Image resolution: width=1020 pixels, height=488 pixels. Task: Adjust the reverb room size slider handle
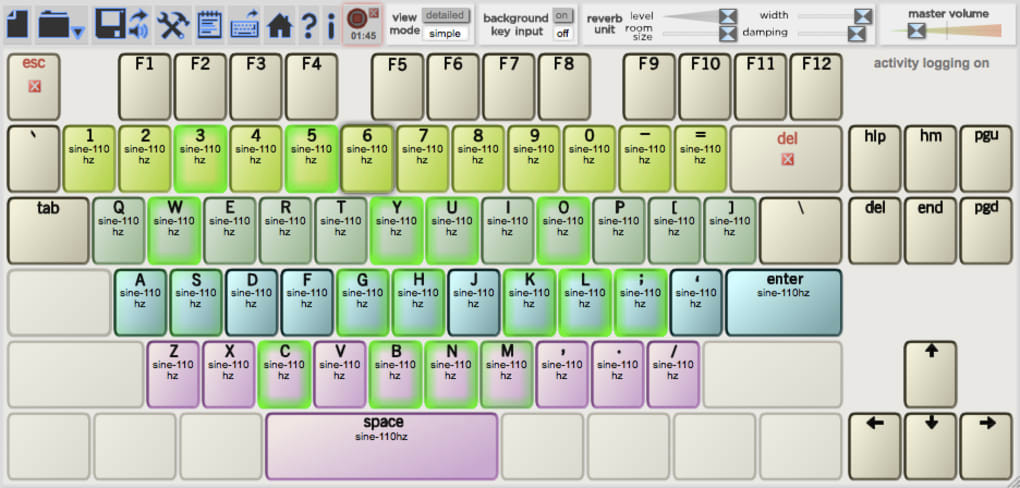728,34
